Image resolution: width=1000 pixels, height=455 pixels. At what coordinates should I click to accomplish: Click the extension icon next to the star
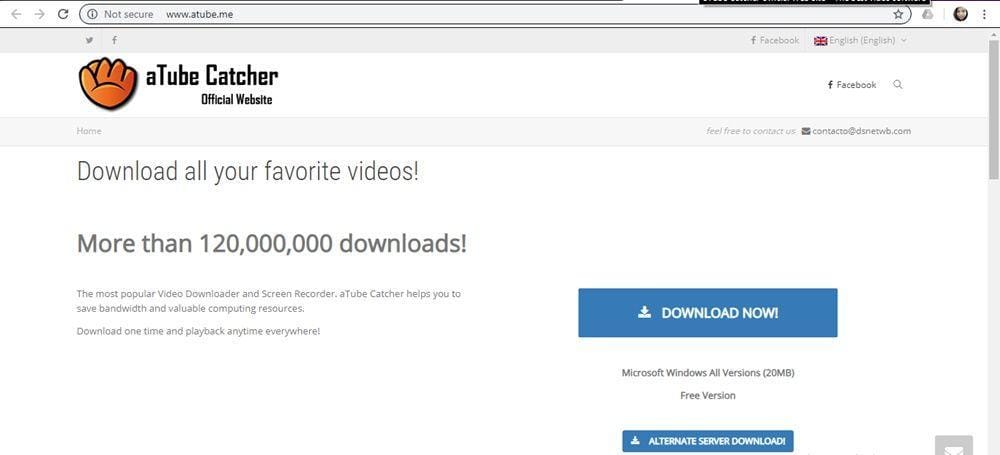(x=928, y=15)
